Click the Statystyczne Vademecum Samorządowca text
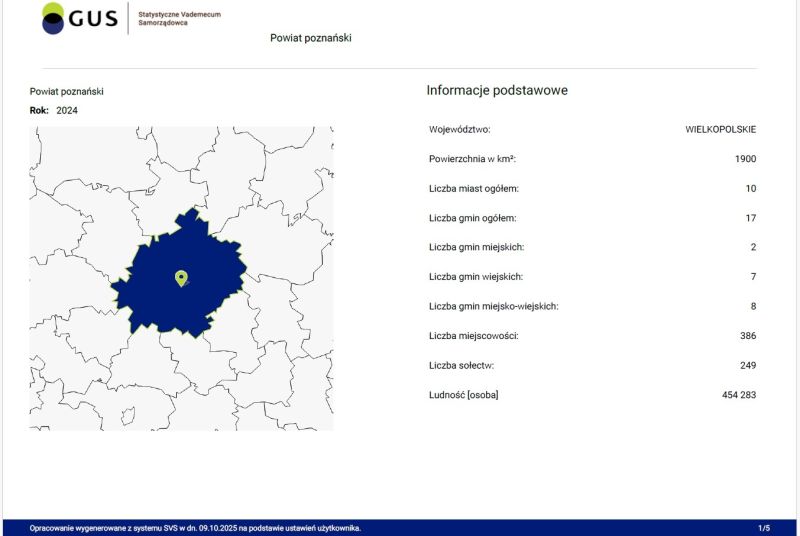This screenshot has height=536, width=800. (x=179, y=18)
